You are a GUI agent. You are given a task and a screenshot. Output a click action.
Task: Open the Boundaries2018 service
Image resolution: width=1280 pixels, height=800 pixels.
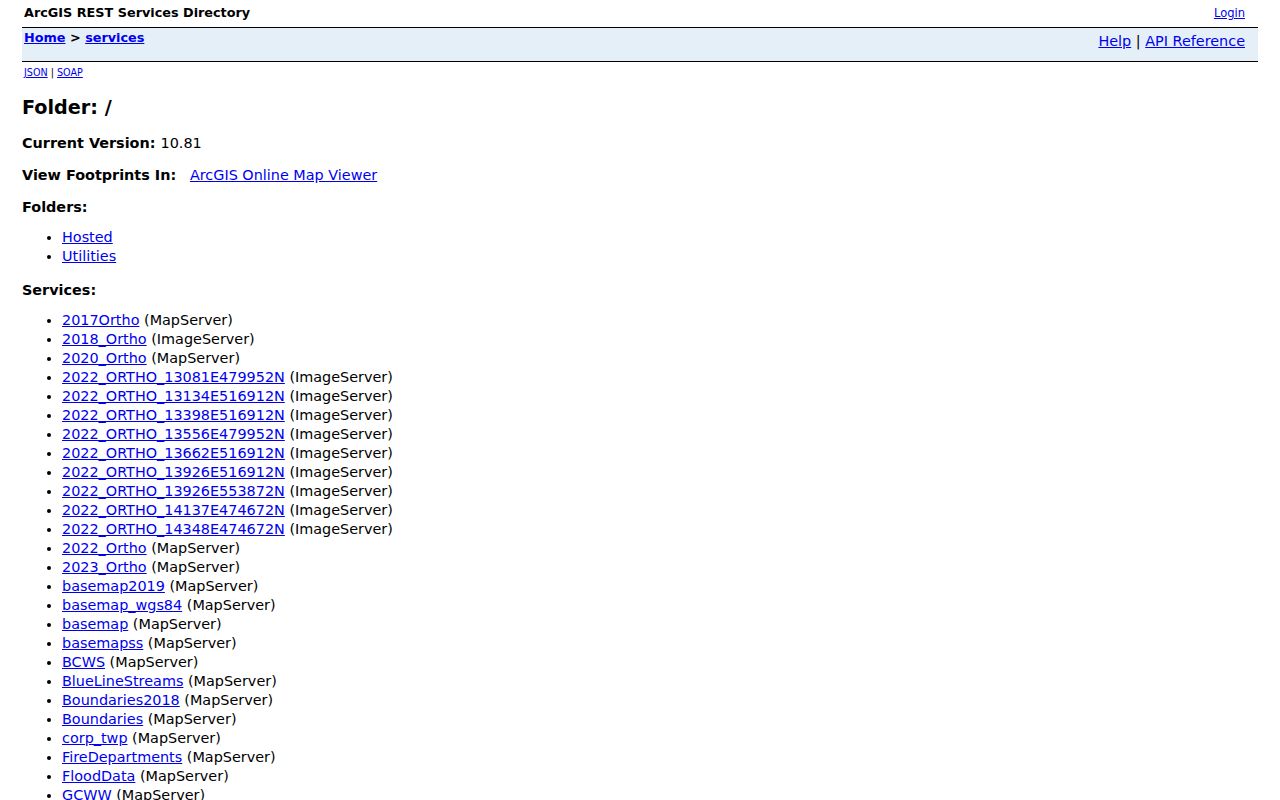click(x=121, y=700)
